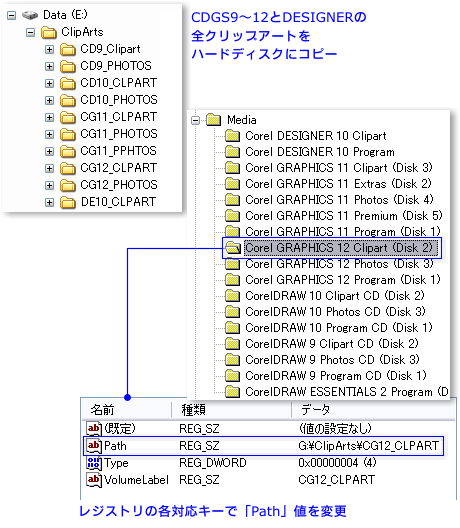Select Corel GRAPHICS 12 Program (Disk 1) key
Viewport: 460px width, 528px height.
(343, 280)
